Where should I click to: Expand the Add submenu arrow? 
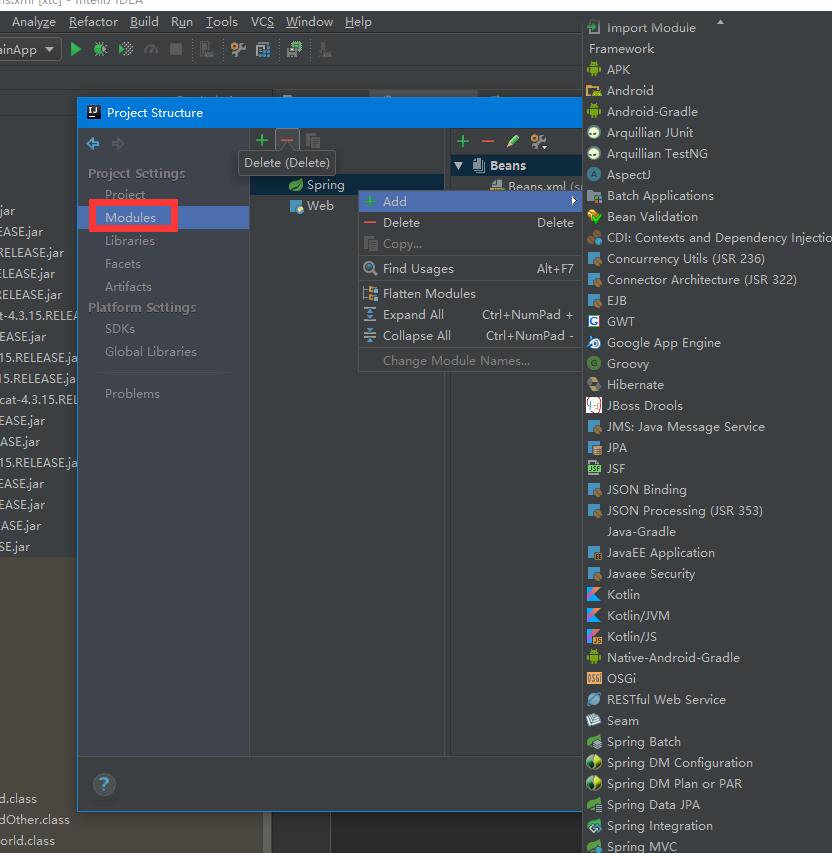(x=574, y=201)
